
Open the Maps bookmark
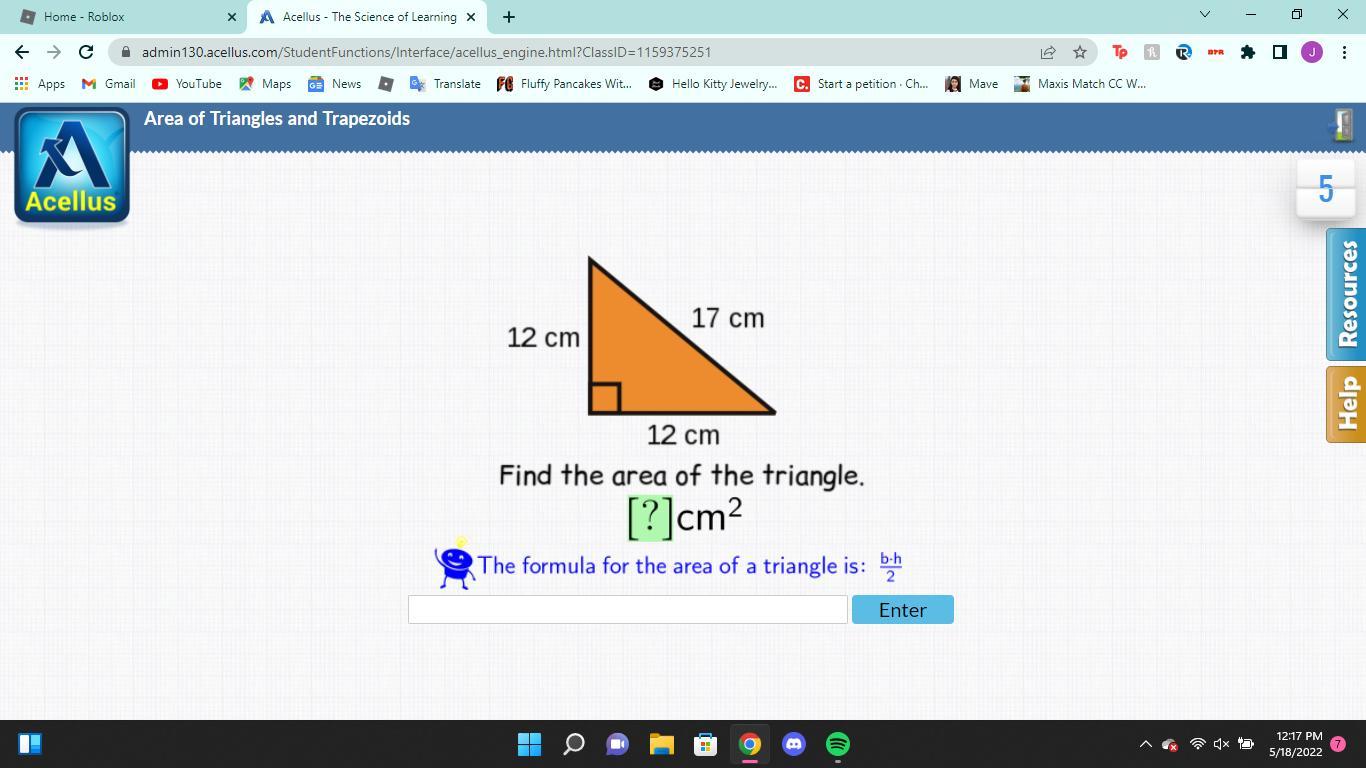point(265,84)
